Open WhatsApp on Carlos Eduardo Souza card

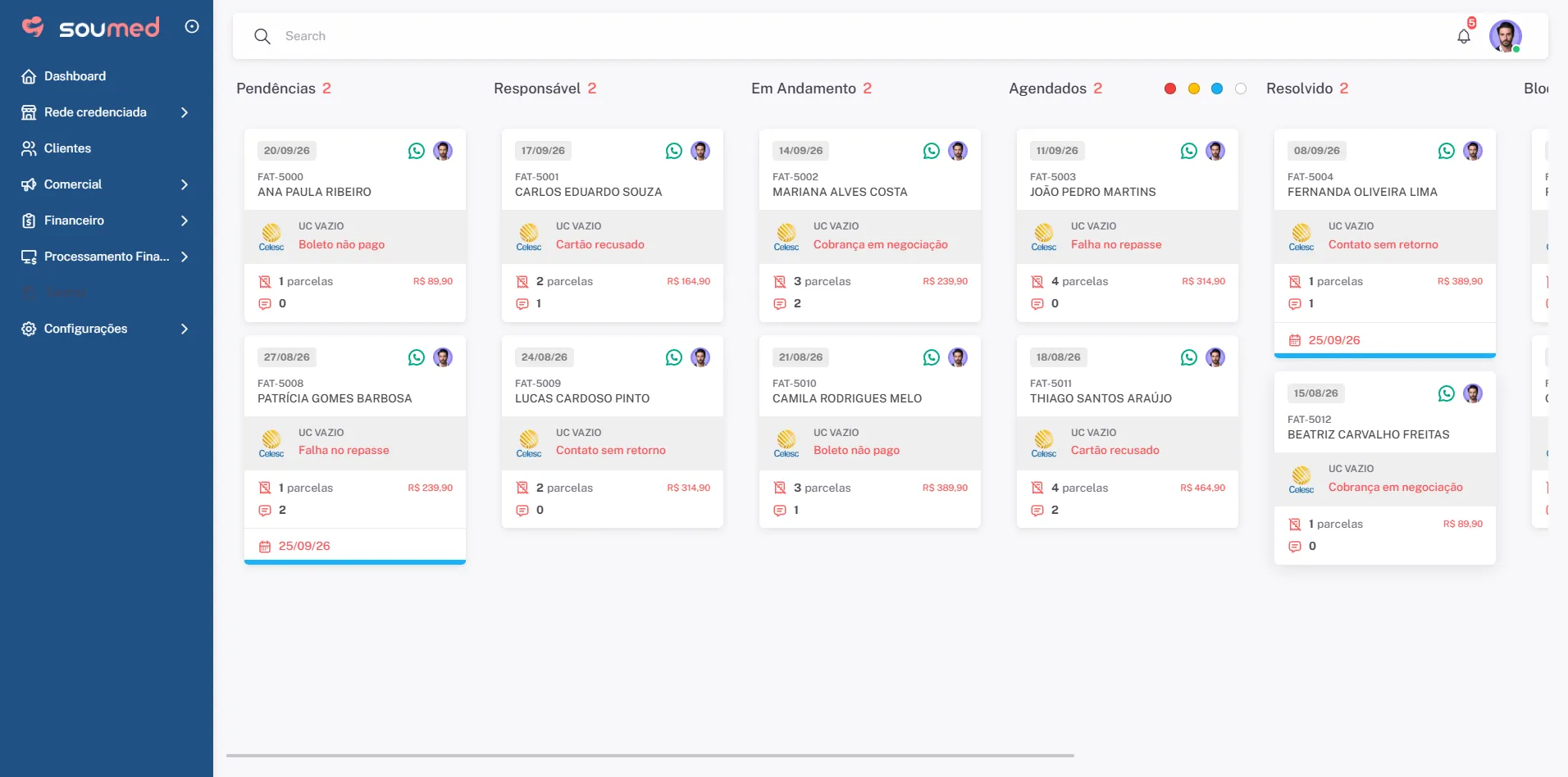click(x=674, y=151)
